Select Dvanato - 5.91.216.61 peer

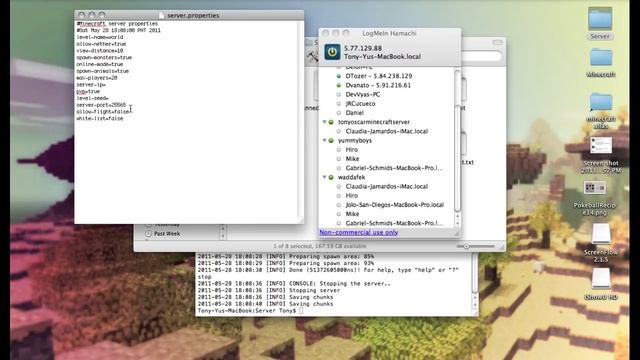point(378,86)
